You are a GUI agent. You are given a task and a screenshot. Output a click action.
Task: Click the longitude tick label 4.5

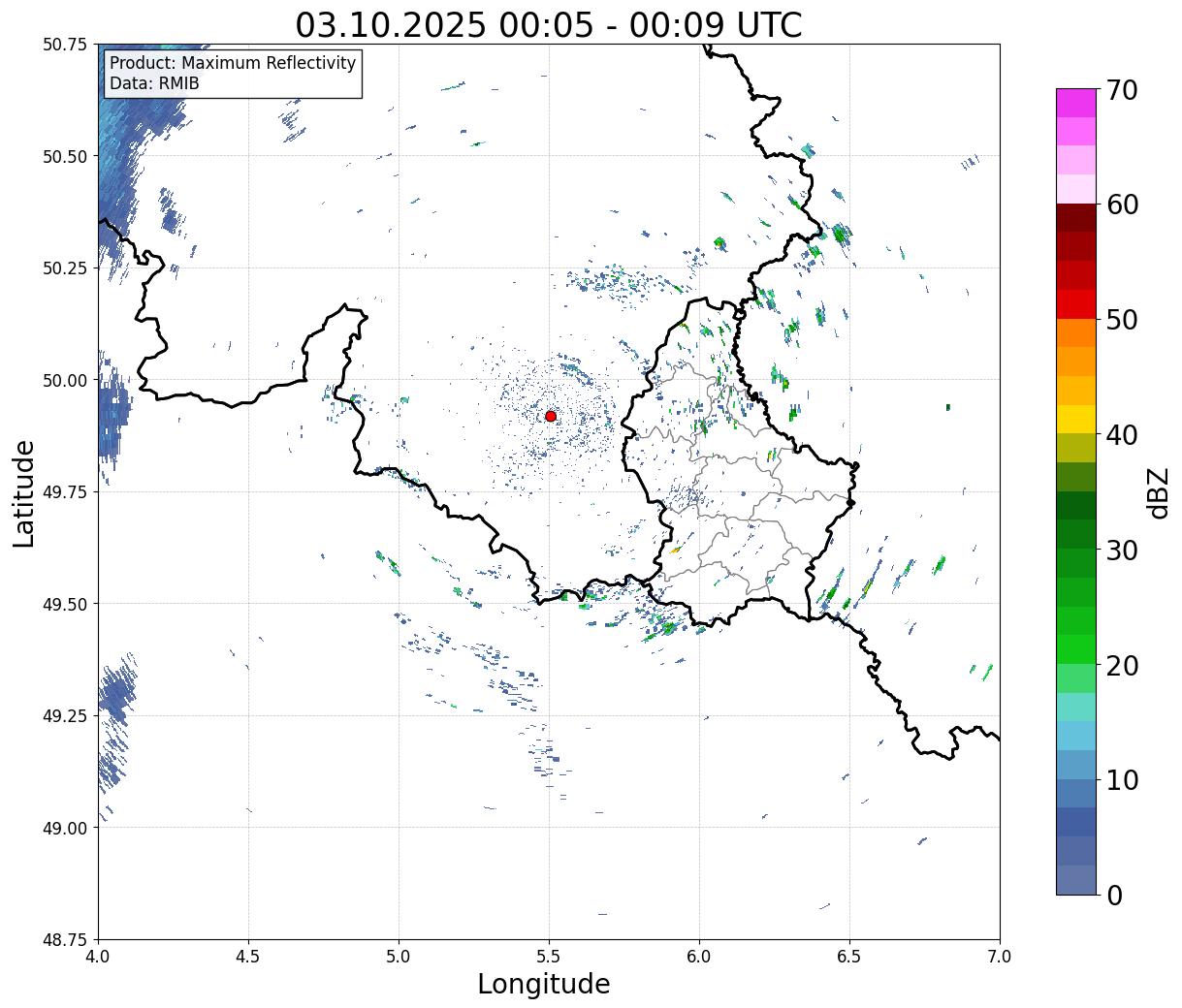click(248, 957)
